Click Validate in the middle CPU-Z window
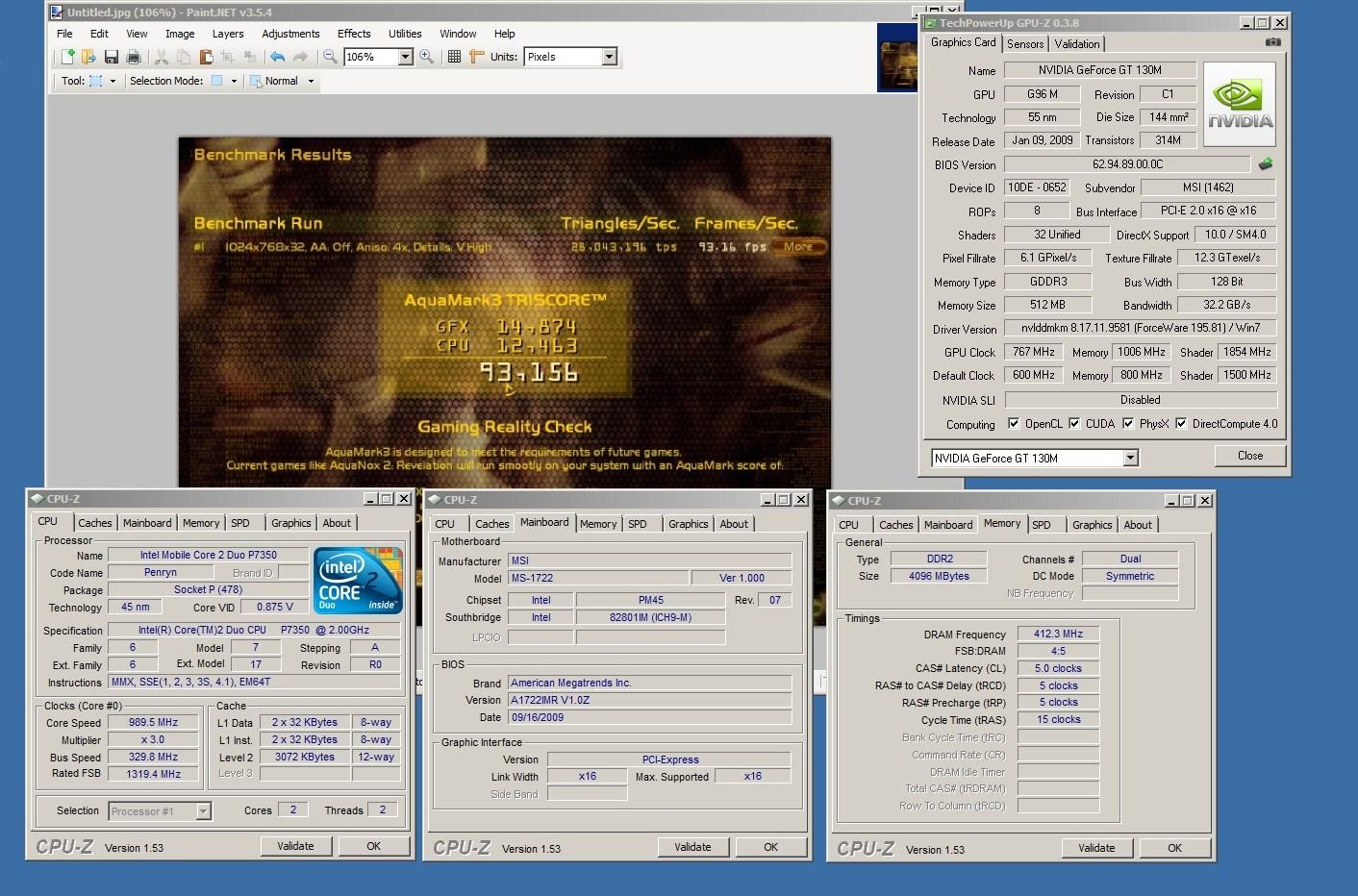The image size is (1358, 896). click(x=692, y=847)
